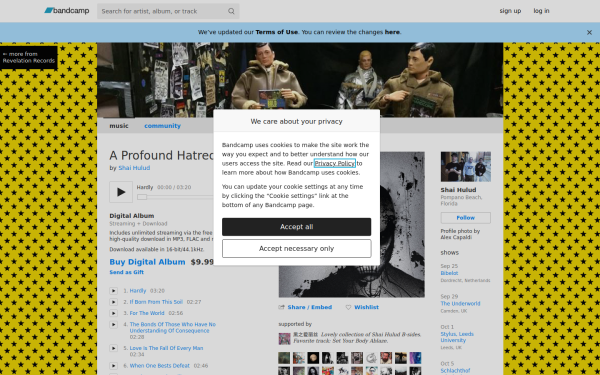Play track 6 When One Bests Defeat icon
Screen dimensions: 600x375
113,366
